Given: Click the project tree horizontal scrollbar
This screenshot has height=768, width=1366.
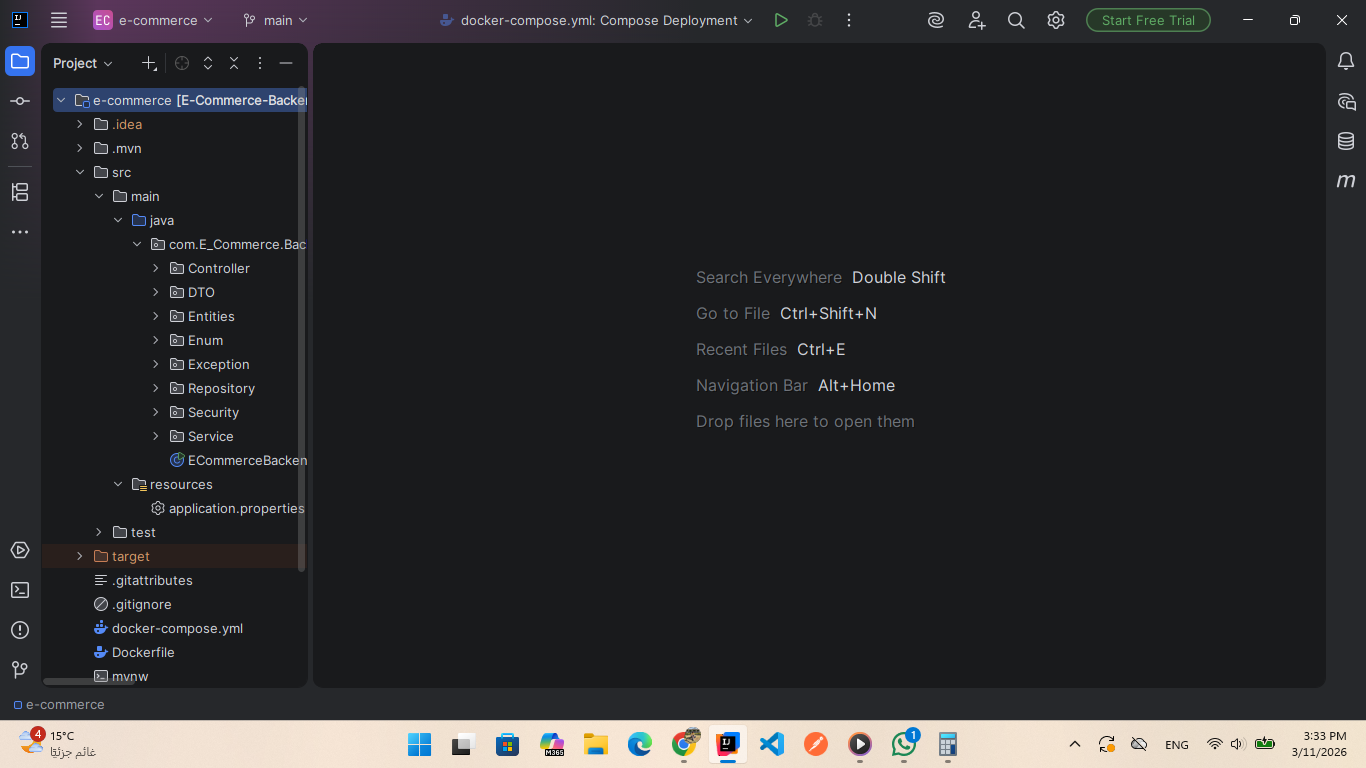Looking at the screenshot, I should pos(90,682).
